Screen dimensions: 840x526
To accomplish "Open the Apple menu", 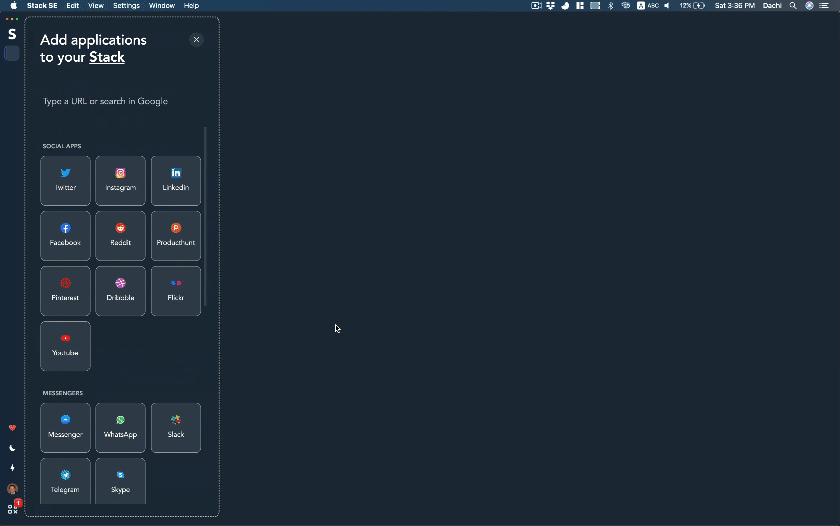I will (x=13, y=5).
